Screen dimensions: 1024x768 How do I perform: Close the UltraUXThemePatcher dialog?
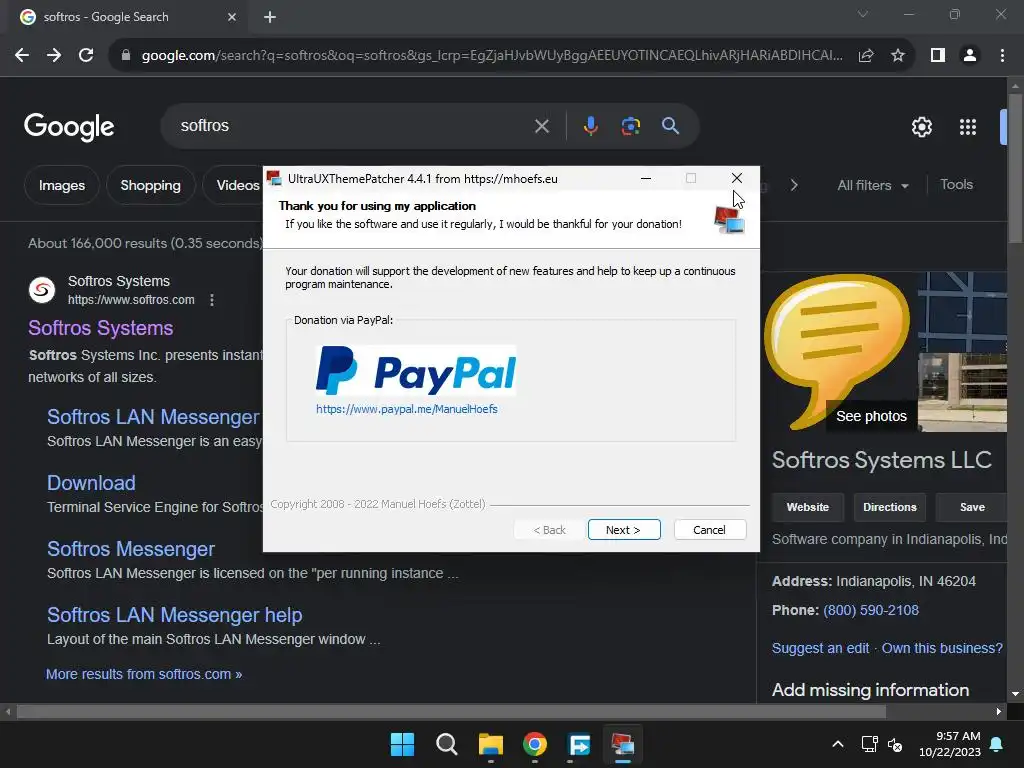pos(737,178)
